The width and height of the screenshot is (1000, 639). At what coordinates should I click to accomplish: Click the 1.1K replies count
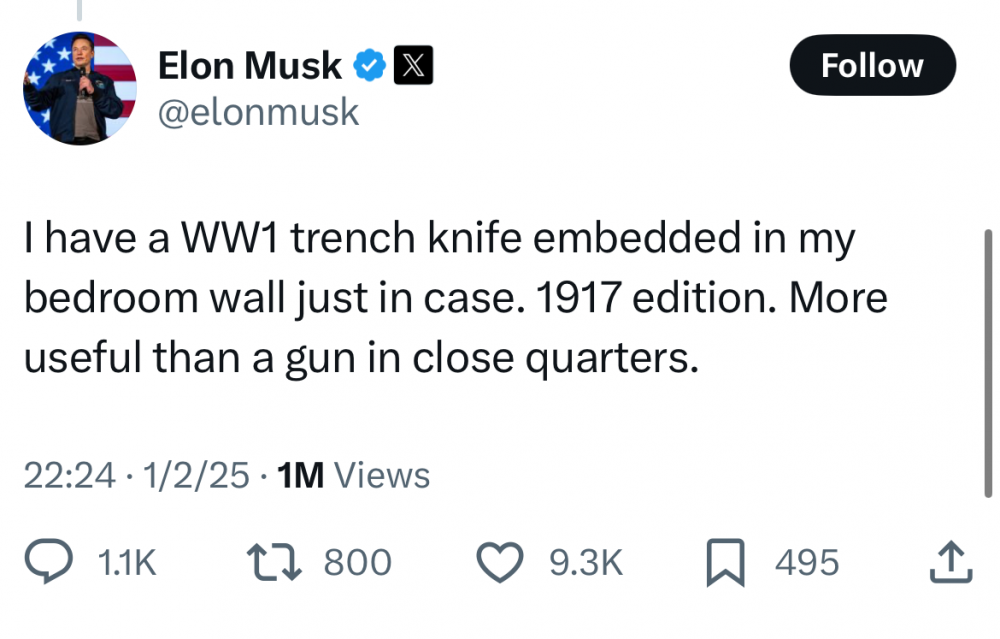[128, 563]
